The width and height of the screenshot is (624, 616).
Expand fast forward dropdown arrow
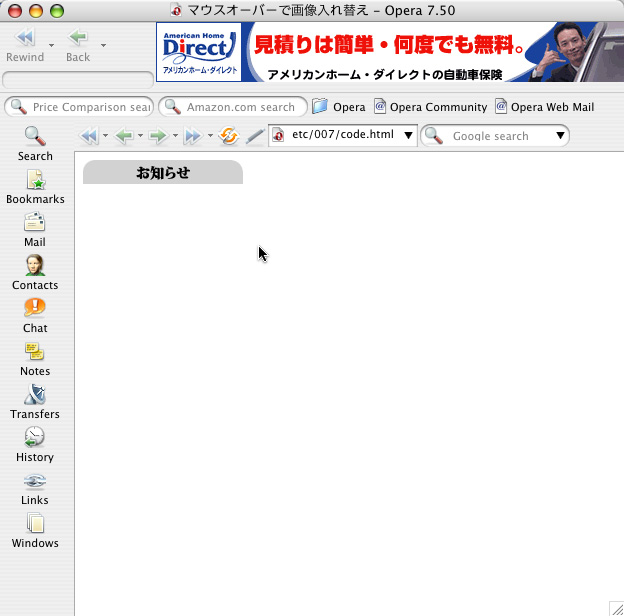tap(211, 136)
